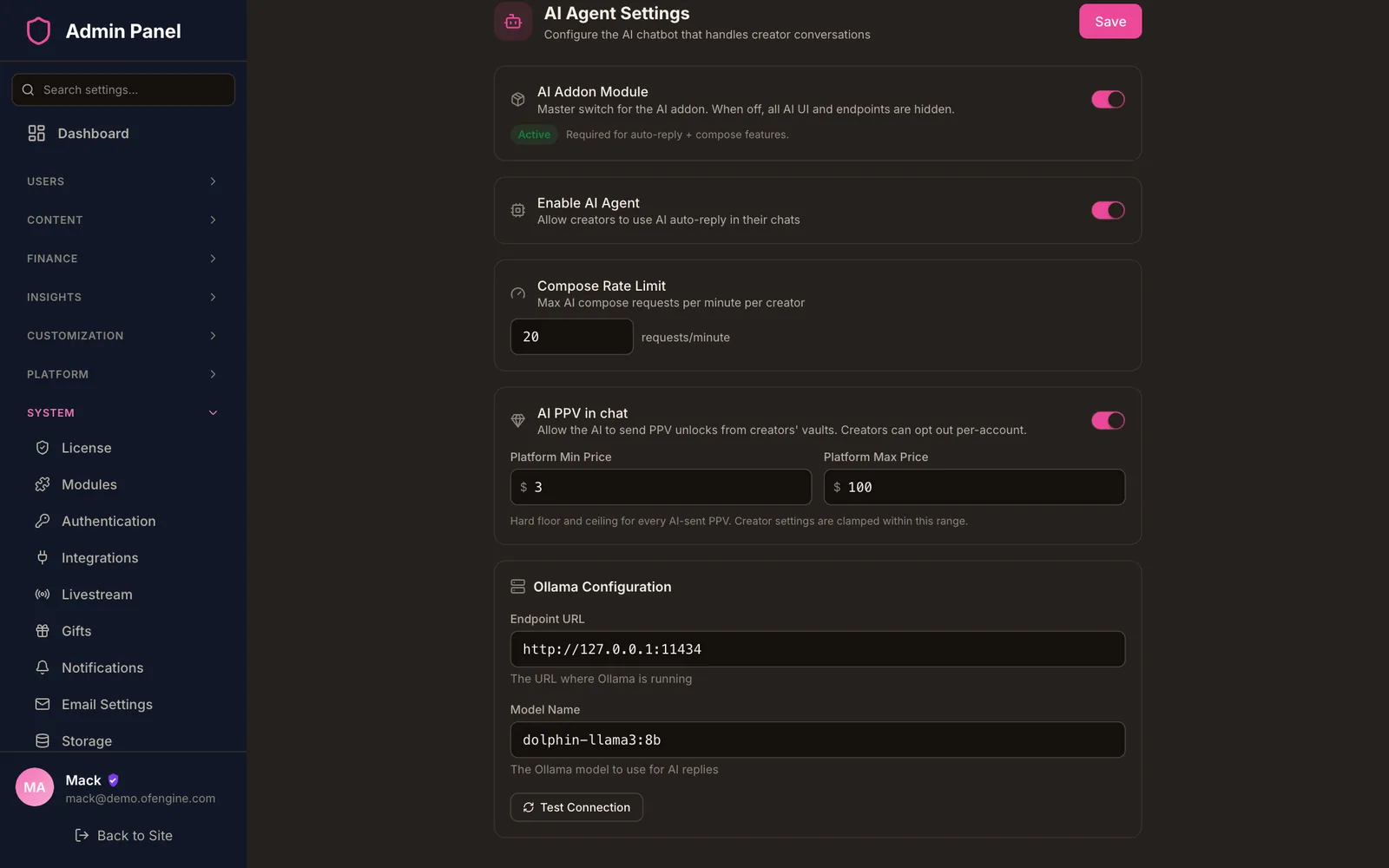Disable the Enable AI Agent toggle
This screenshot has width=1389, height=868.
1108,210
